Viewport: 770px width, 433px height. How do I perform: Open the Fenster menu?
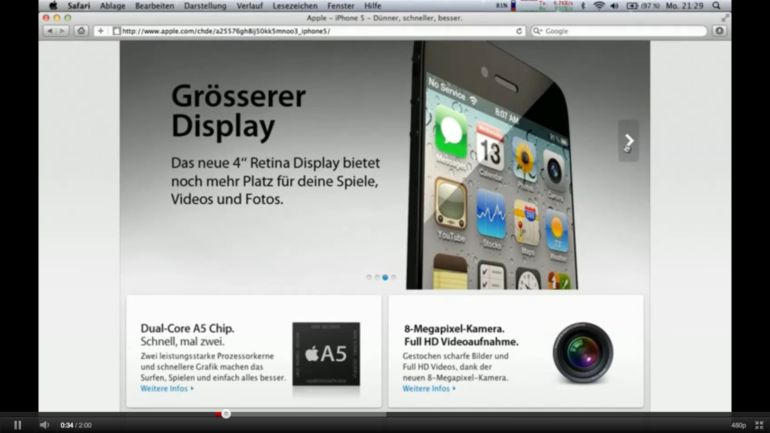pyautogui.click(x=340, y=6)
